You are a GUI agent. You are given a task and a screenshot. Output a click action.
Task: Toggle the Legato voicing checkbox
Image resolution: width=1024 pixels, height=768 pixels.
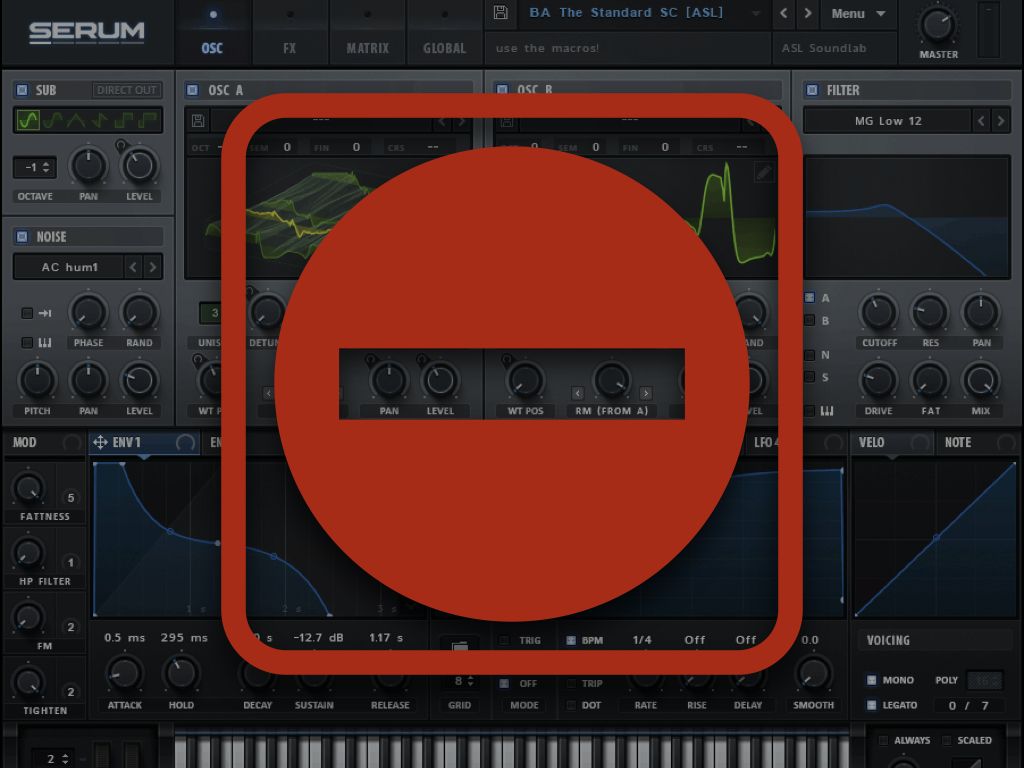871,705
